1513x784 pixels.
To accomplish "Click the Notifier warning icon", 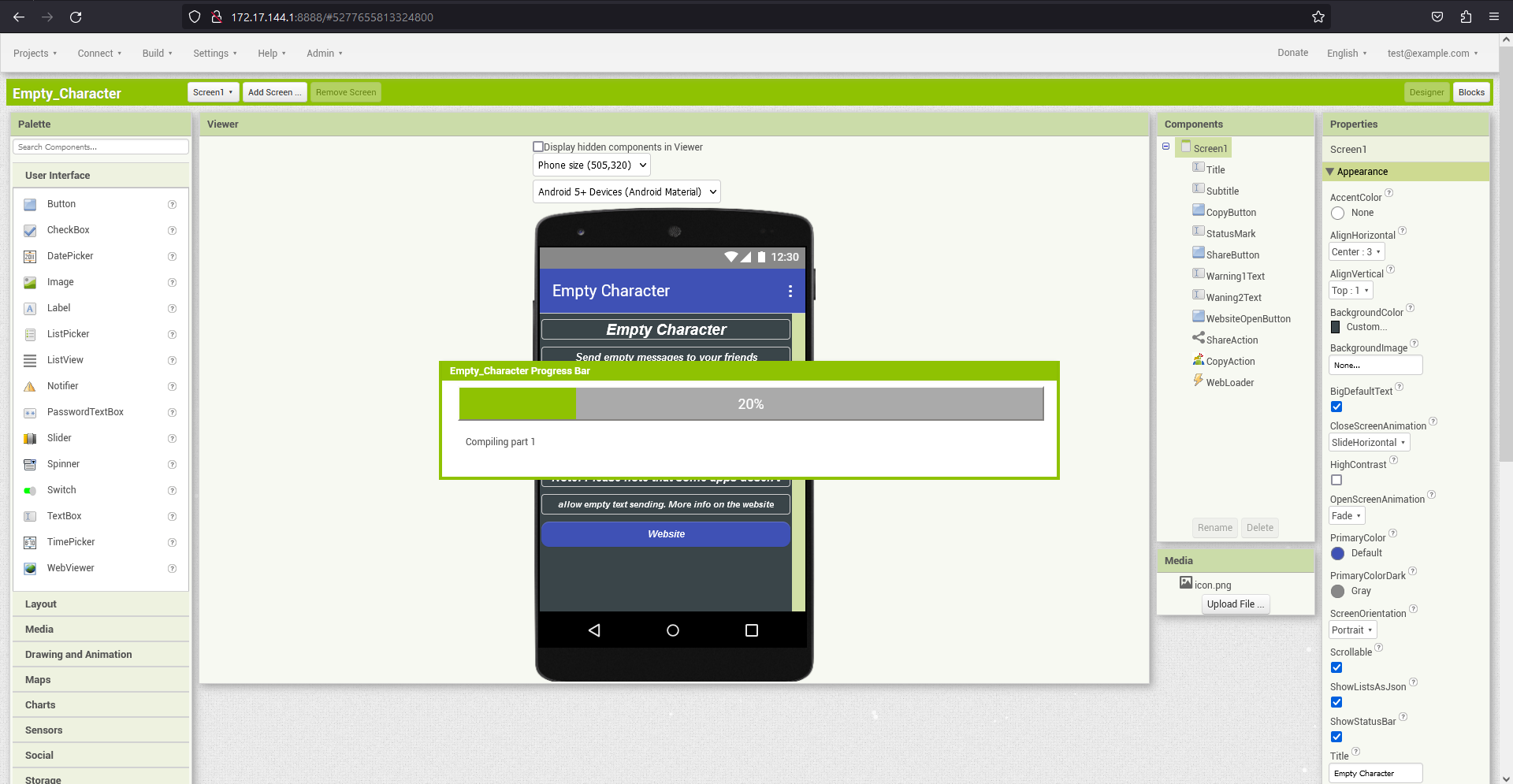I will click(x=30, y=387).
